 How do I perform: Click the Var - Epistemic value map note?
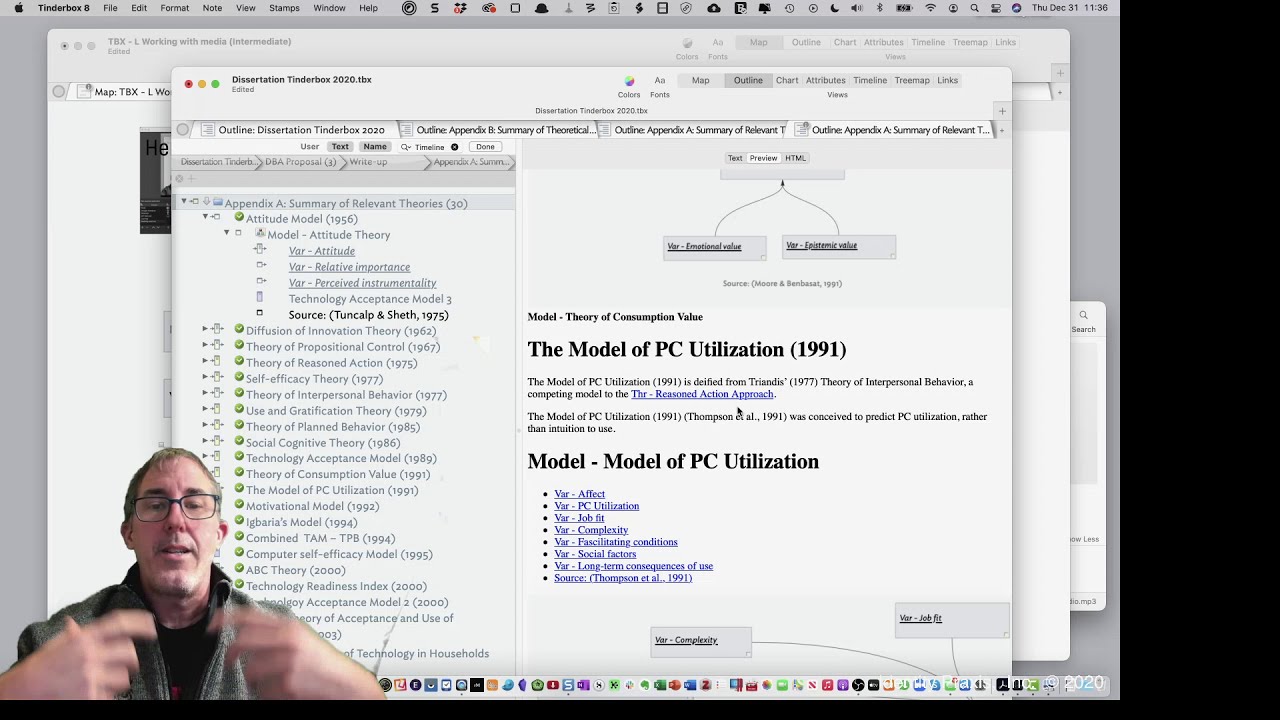(839, 246)
